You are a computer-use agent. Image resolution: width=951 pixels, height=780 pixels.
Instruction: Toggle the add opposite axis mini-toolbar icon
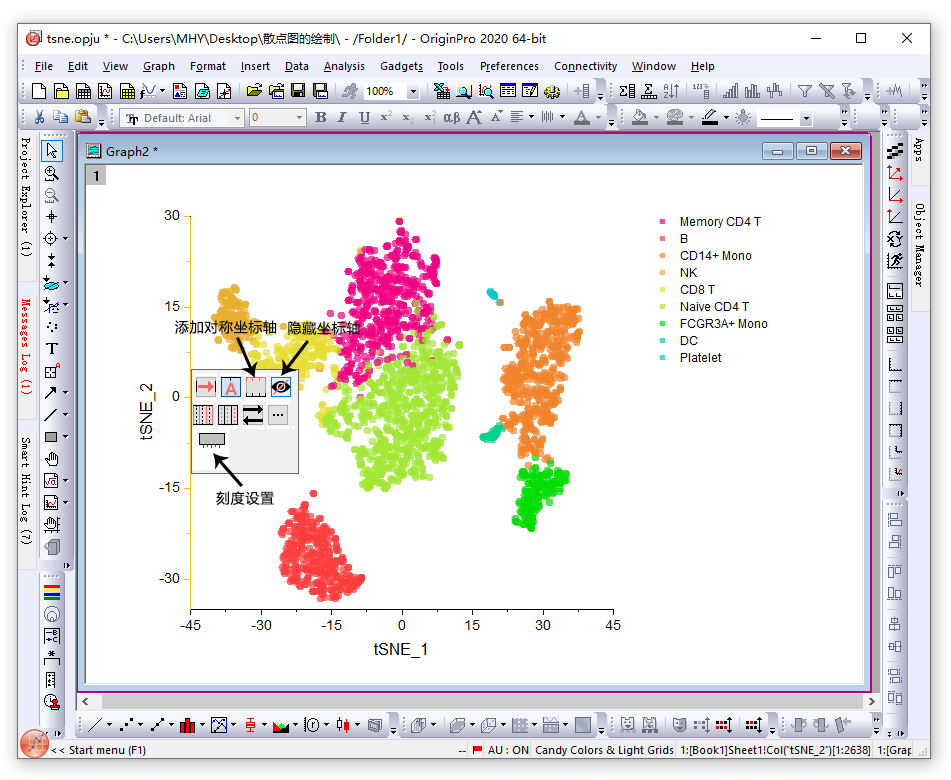click(x=255, y=386)
